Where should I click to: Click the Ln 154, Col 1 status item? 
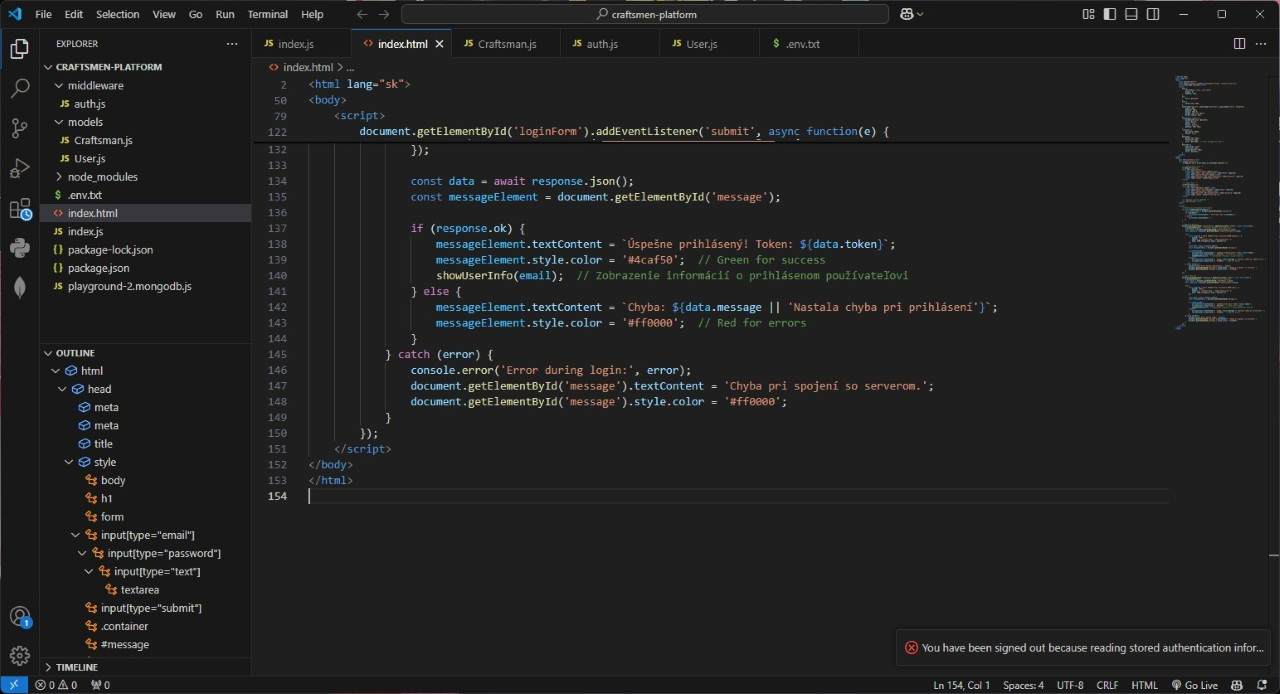961,685
